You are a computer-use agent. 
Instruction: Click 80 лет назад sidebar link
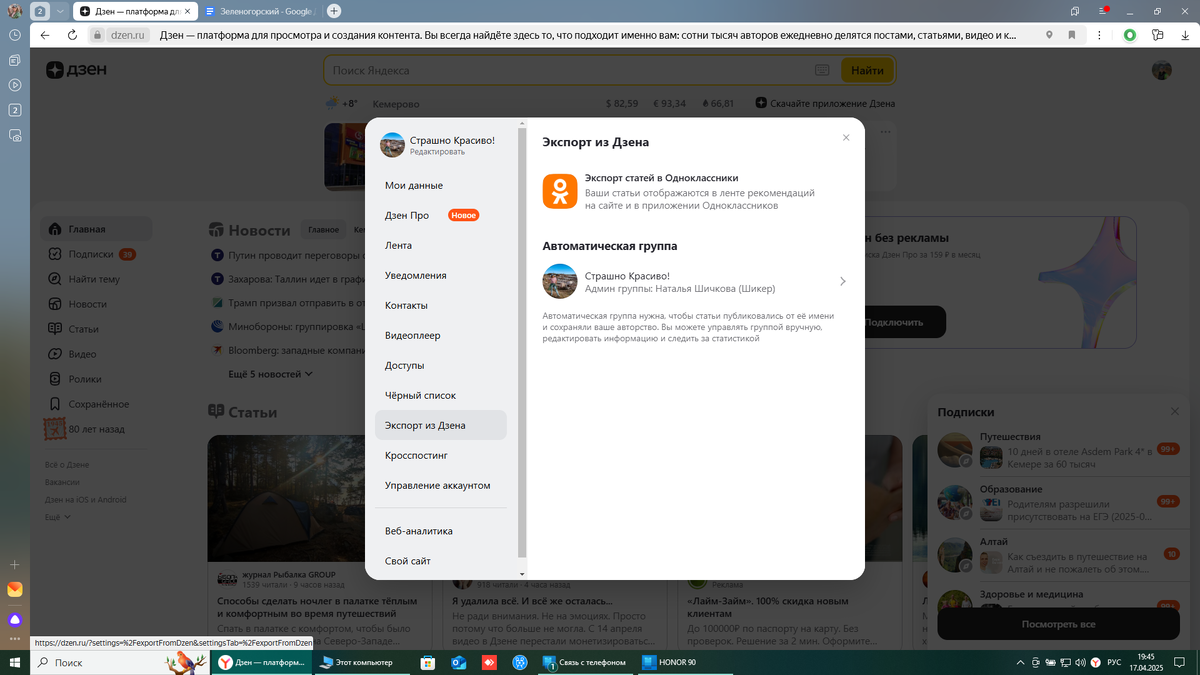[x=86, y=429]
